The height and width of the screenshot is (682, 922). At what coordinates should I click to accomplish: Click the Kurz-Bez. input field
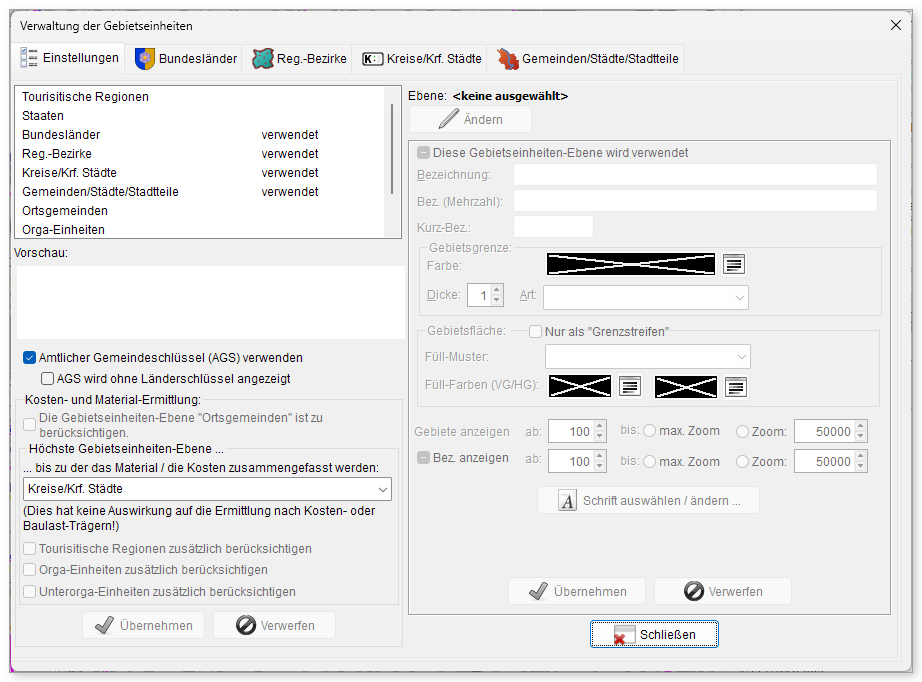click(x=553, y=227)
